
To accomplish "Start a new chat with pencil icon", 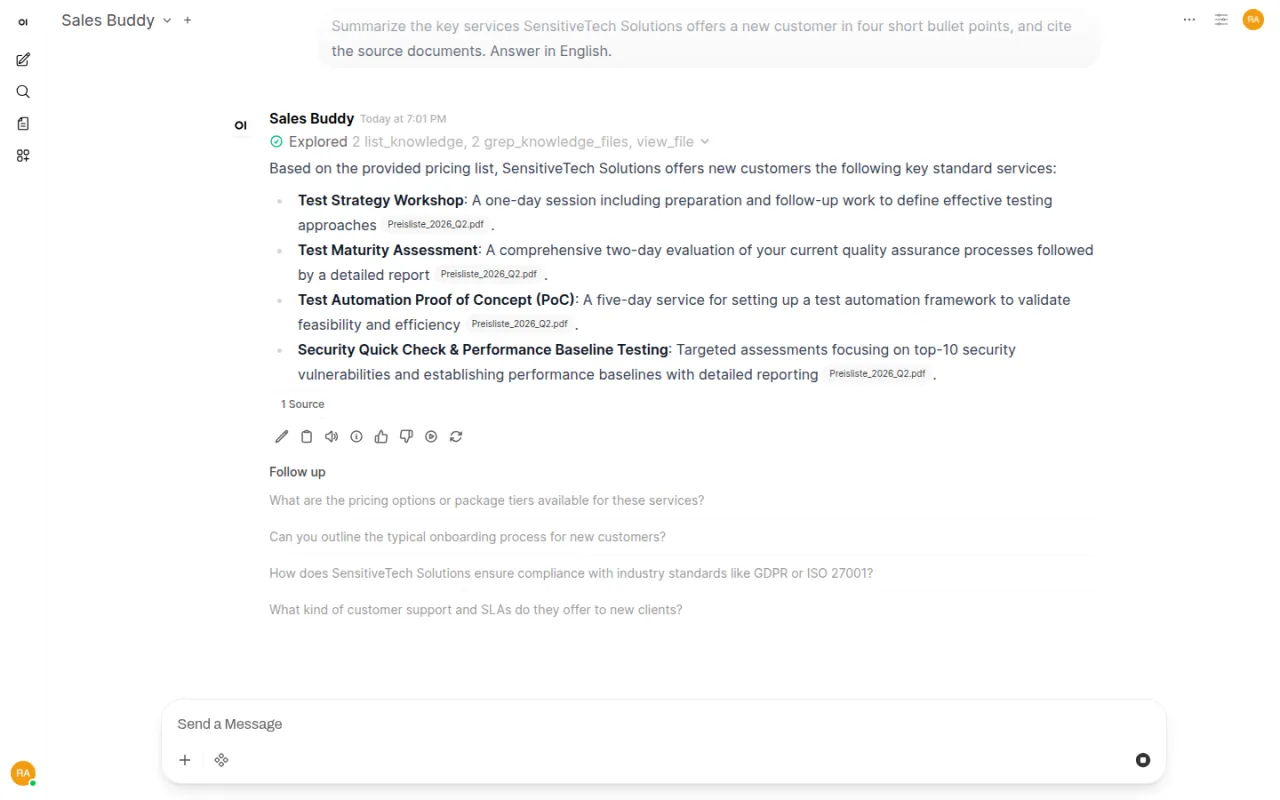I will click(x=23, y=60).
